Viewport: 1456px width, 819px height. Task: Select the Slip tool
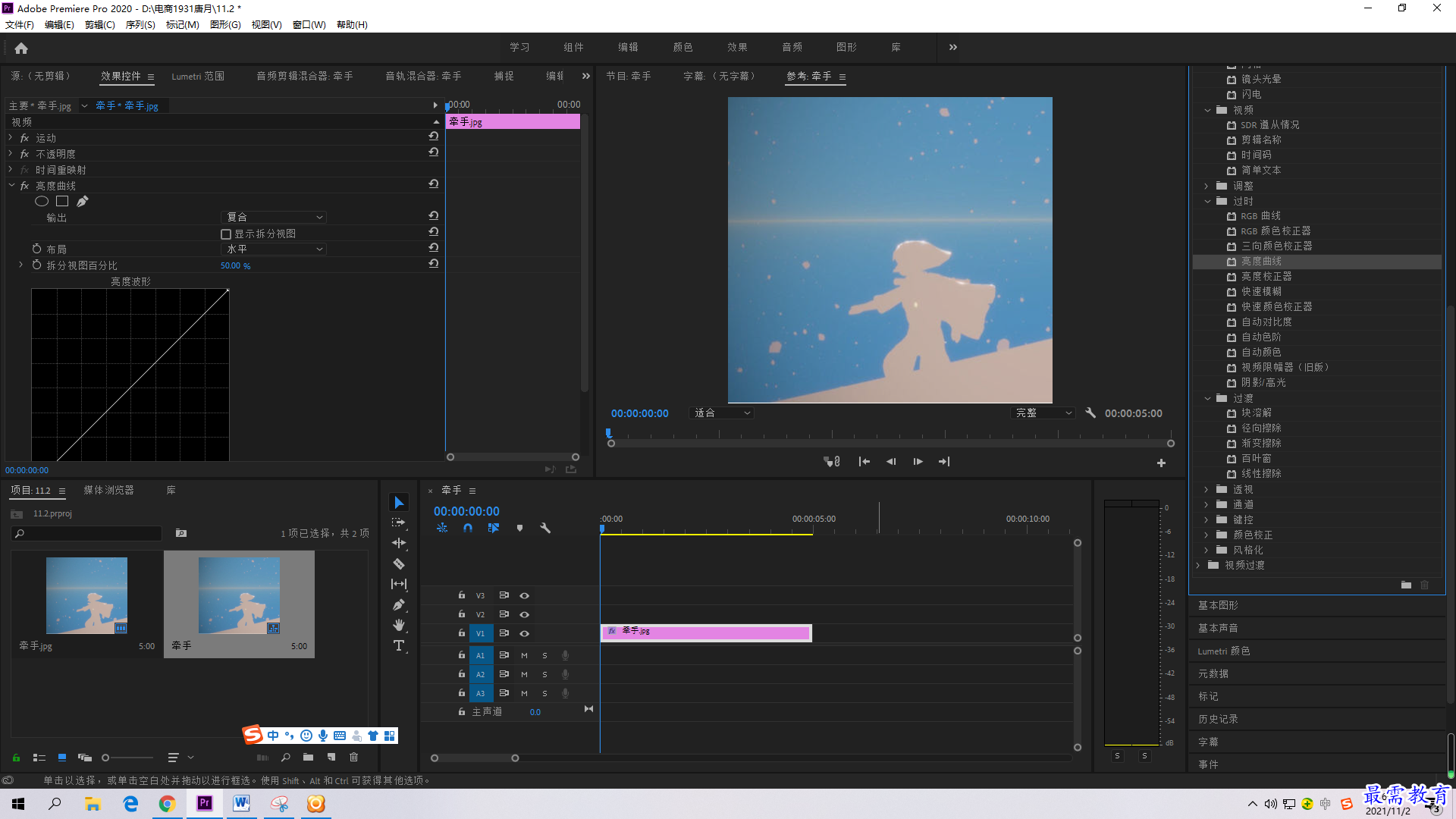[x=399, y=584]
